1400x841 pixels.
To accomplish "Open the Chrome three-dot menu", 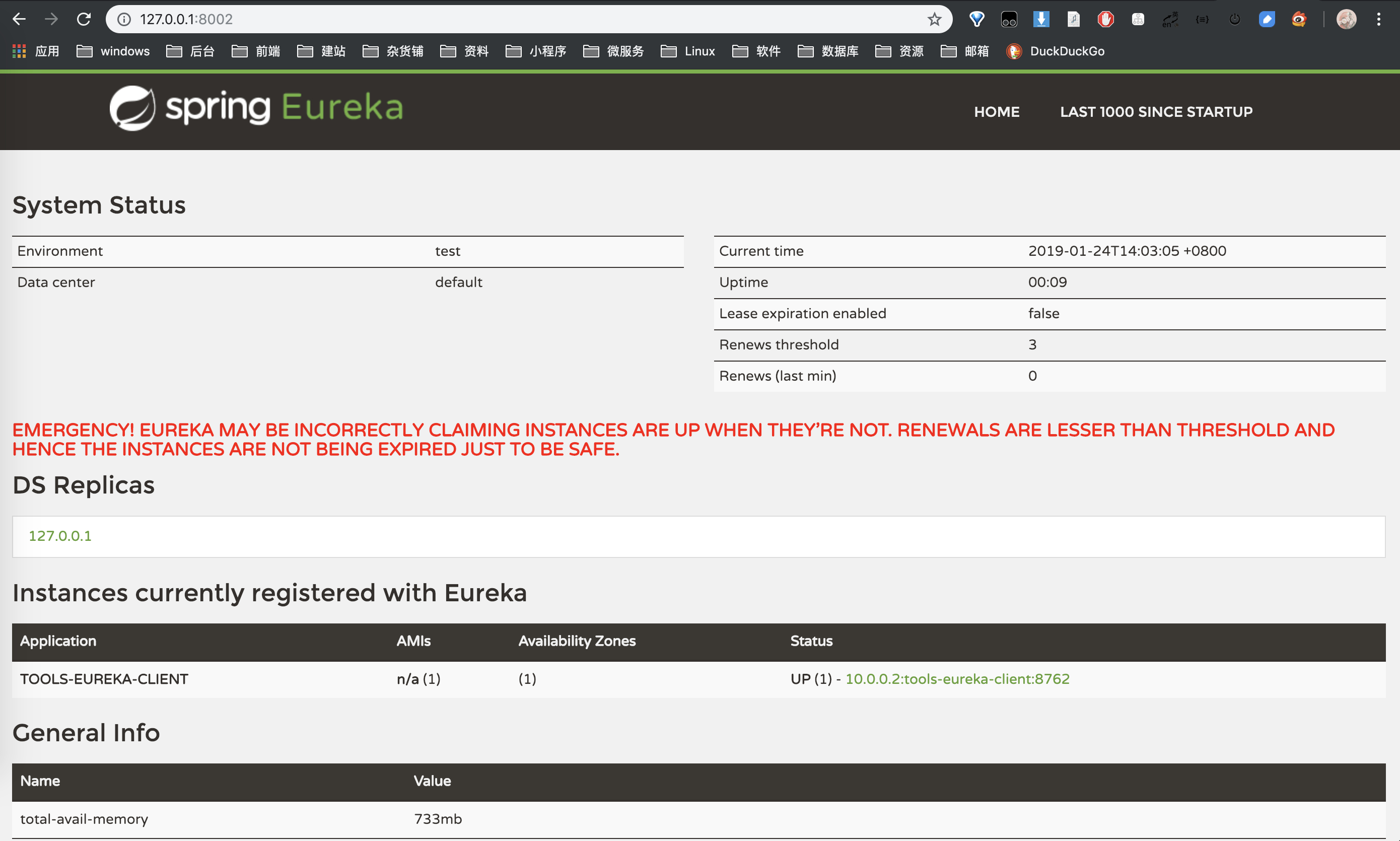I will pyautogui.click(x=1378, y=19).
